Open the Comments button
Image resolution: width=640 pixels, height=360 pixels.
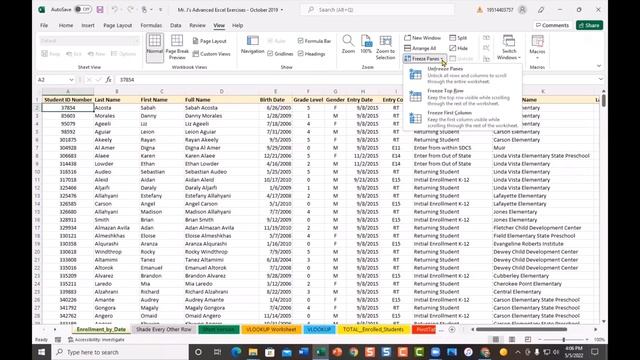(552, 25)
